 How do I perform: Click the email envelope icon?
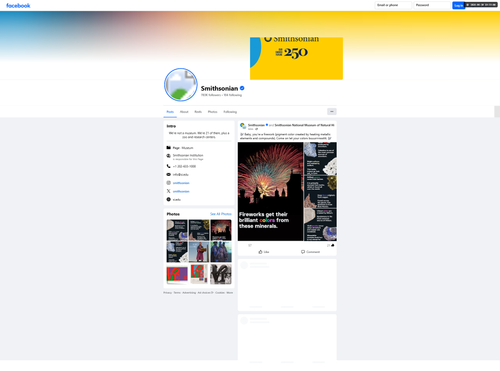click(169, 174)
